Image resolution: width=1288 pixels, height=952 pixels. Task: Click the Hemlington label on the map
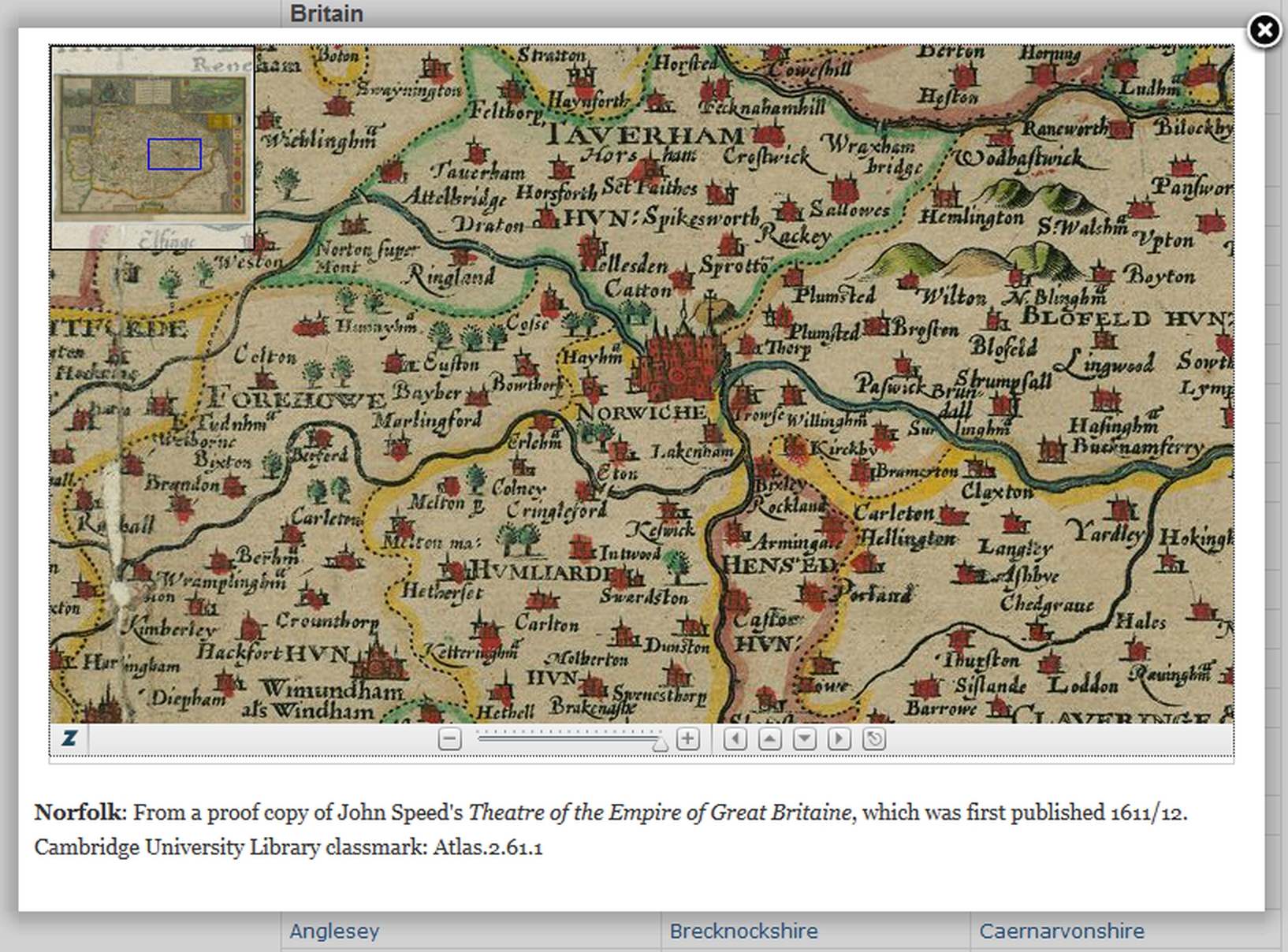tap(972, 217)
